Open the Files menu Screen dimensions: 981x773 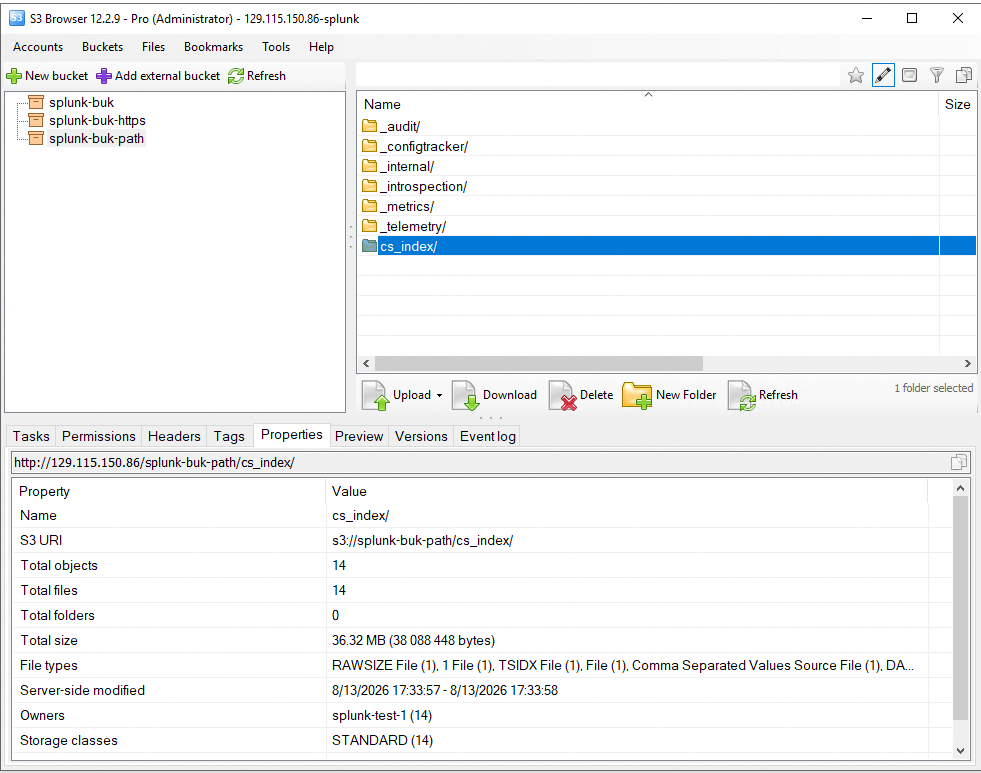click(153, 47)
